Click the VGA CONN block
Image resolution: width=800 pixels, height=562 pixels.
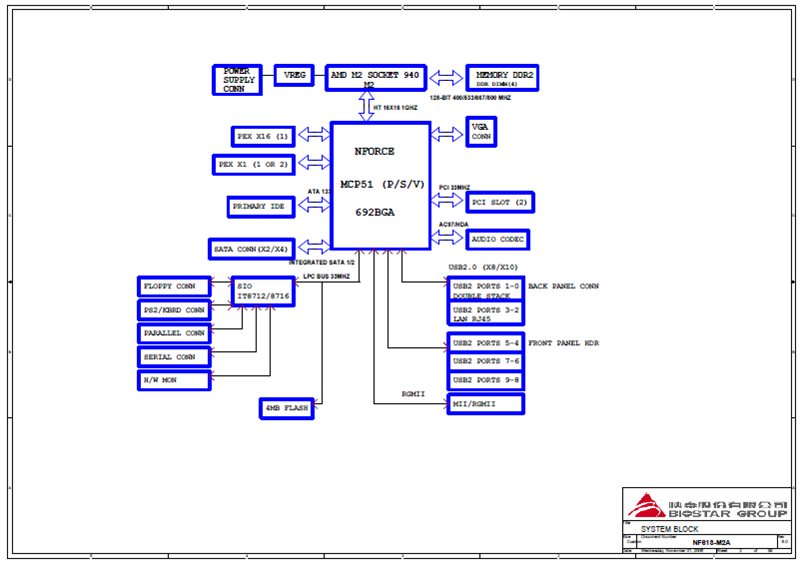481,133
